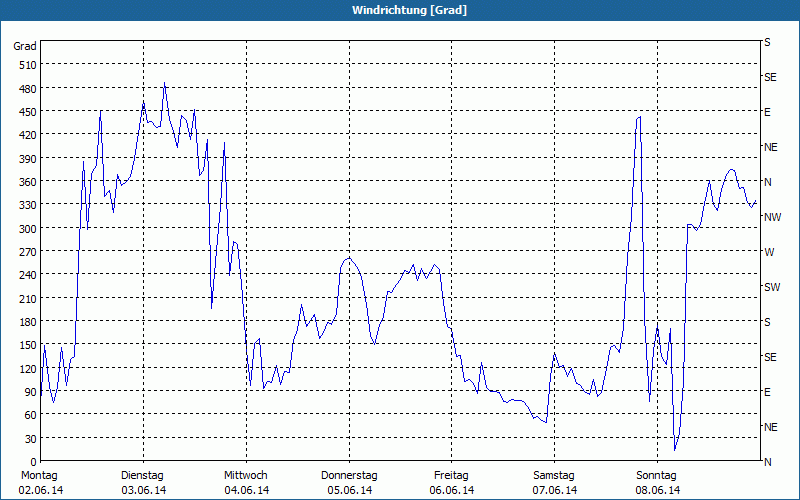Choose the date 08.06.14 on the axis
The width and height of the screenshot is (800, 500).
click(x=656, y=490)
